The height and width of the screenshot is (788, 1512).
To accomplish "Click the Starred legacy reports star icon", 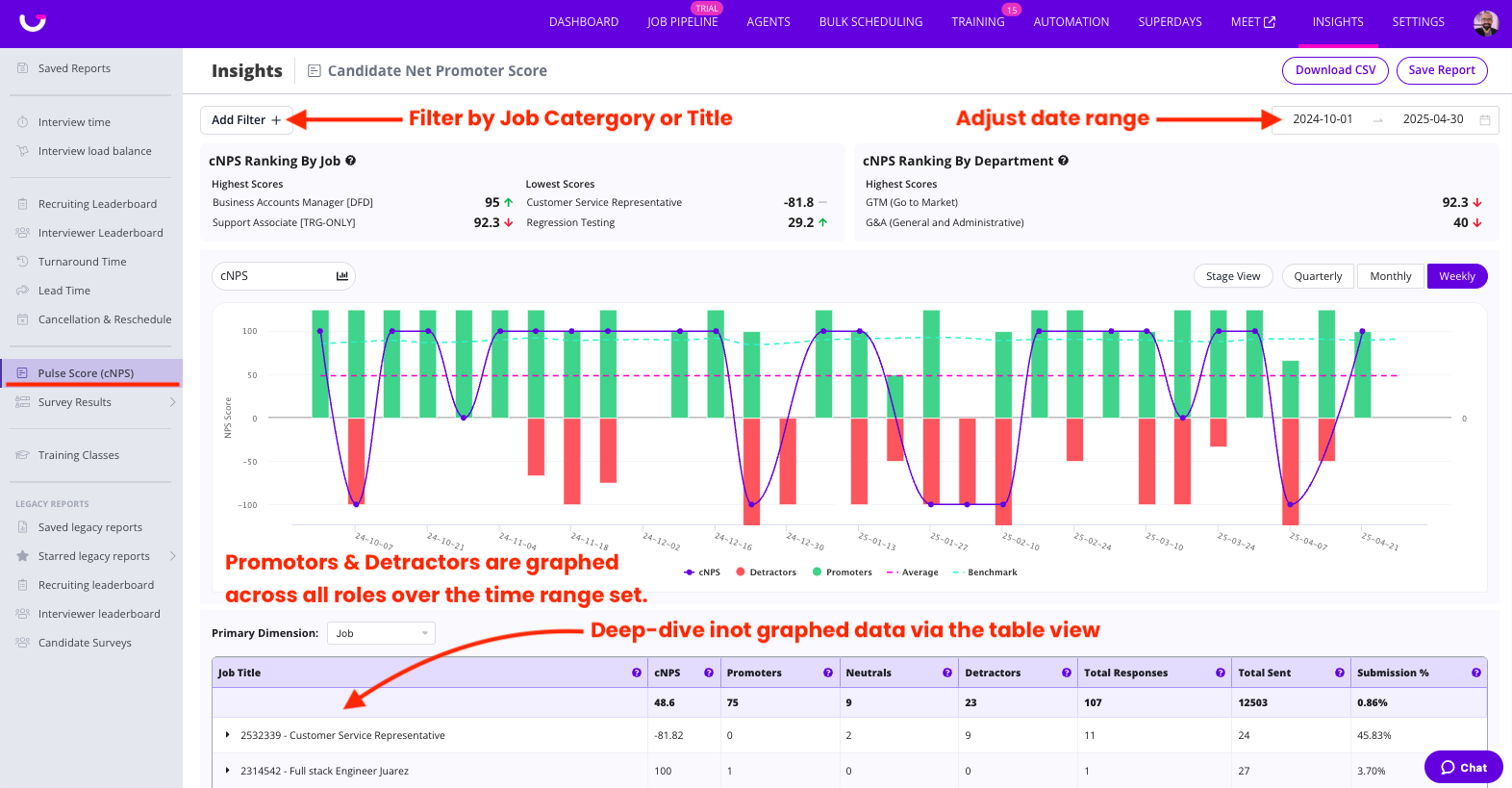I will (22, 556).
